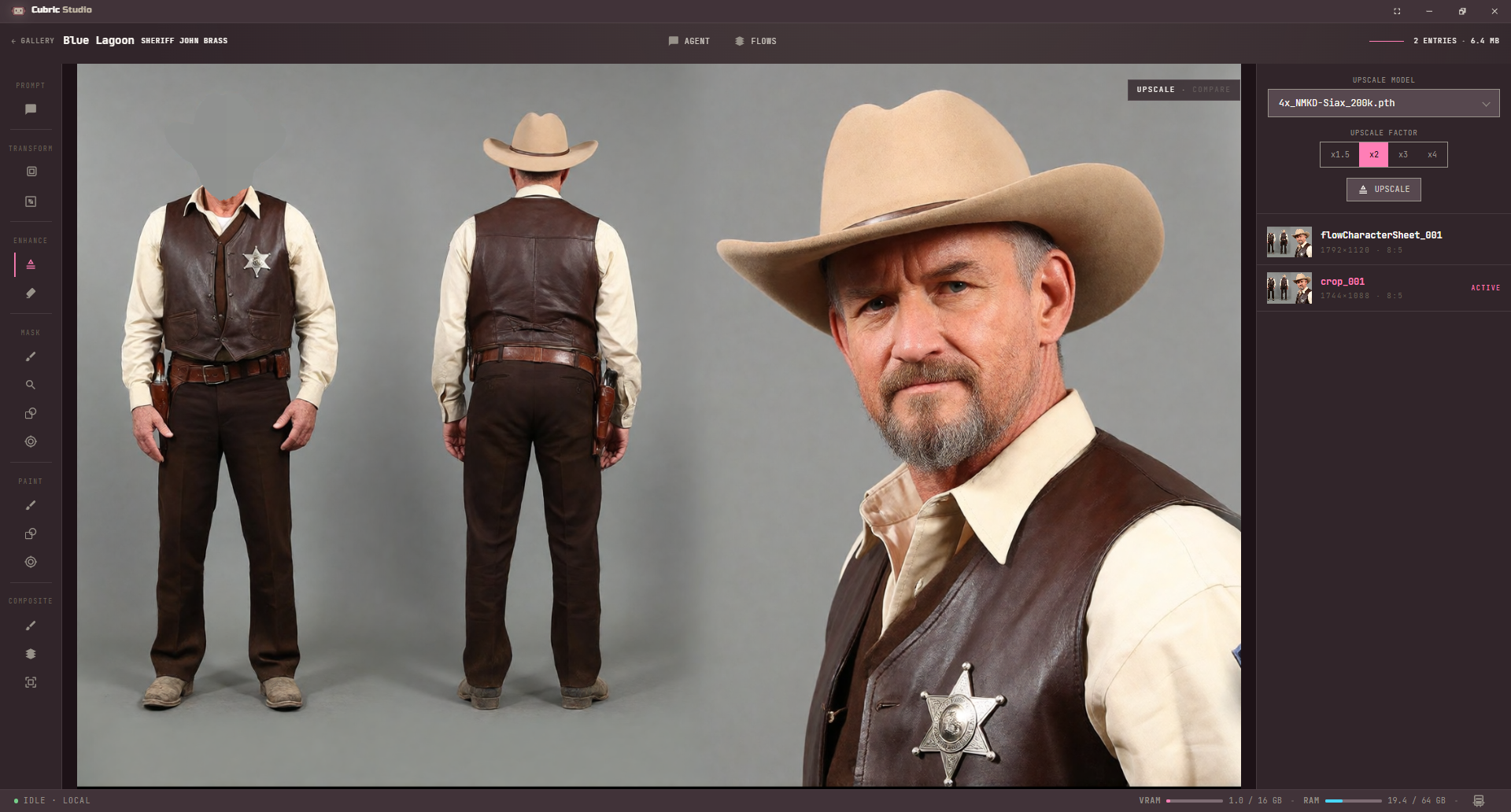Screen dimensions: 1511x812
Task: Switch the viewer to Compare mode
Action: (x=1211, y=90)
